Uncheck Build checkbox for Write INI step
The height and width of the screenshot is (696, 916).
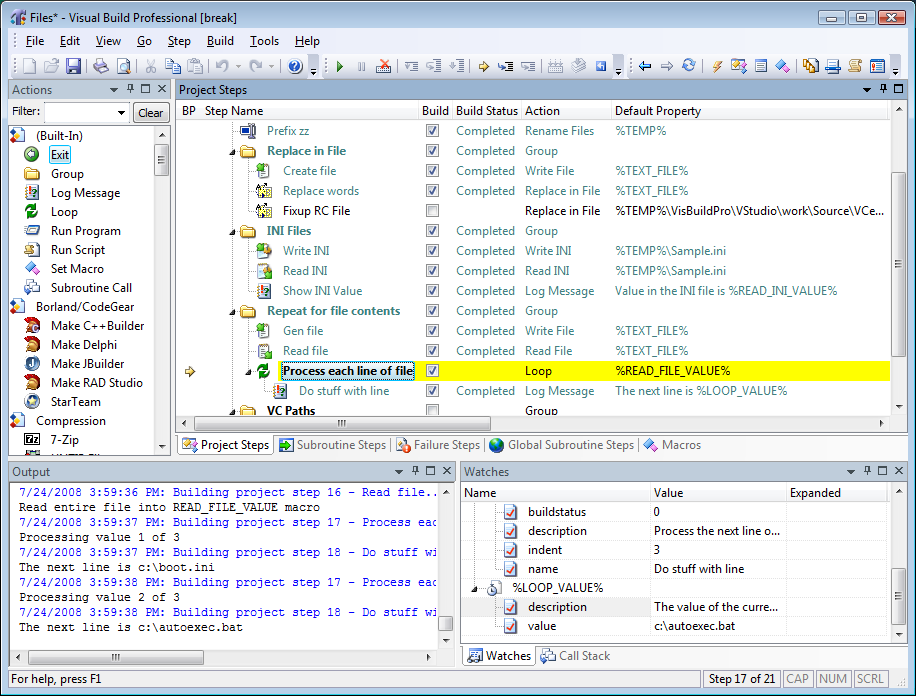pos(432,251)
